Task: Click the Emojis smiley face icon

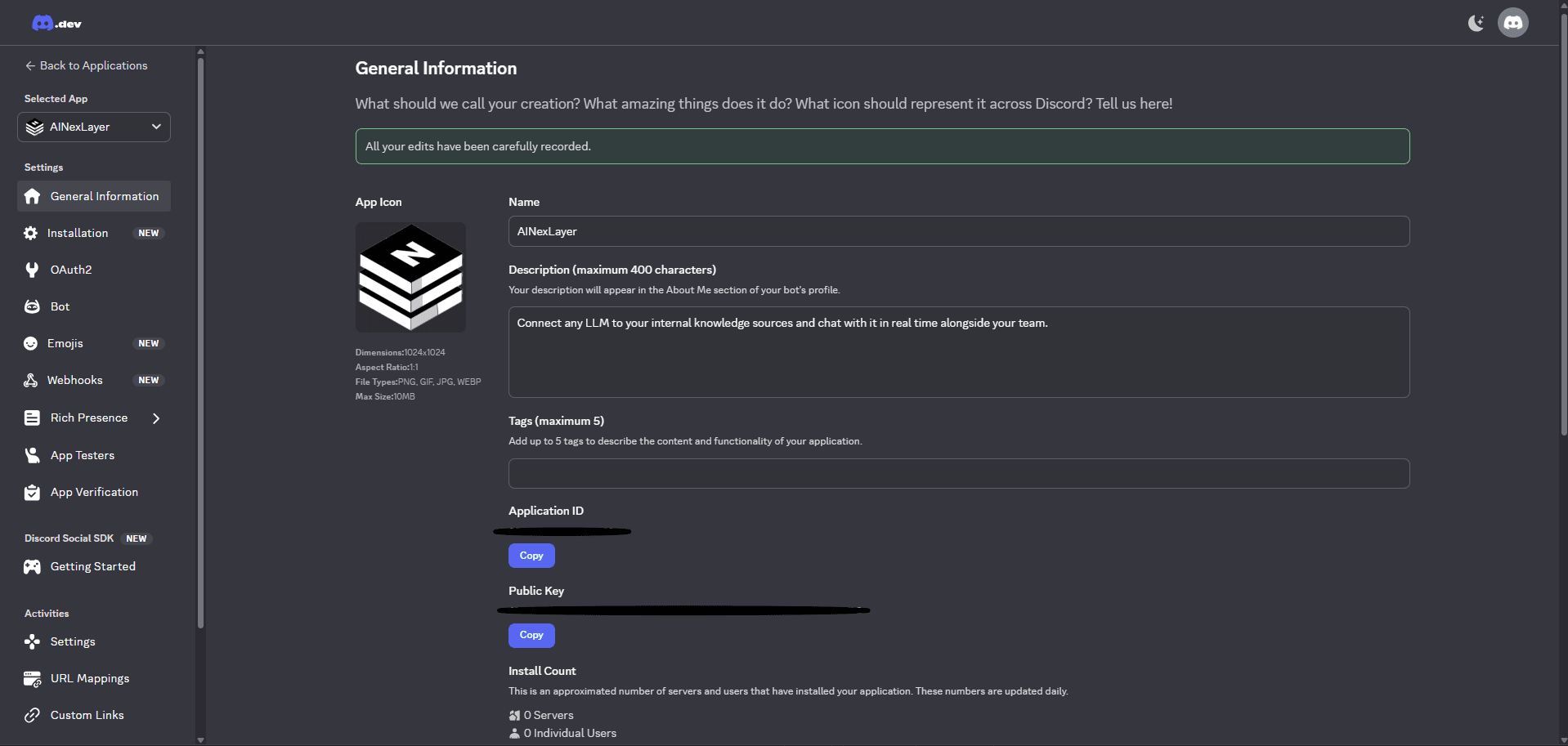Action: [31, 343]
